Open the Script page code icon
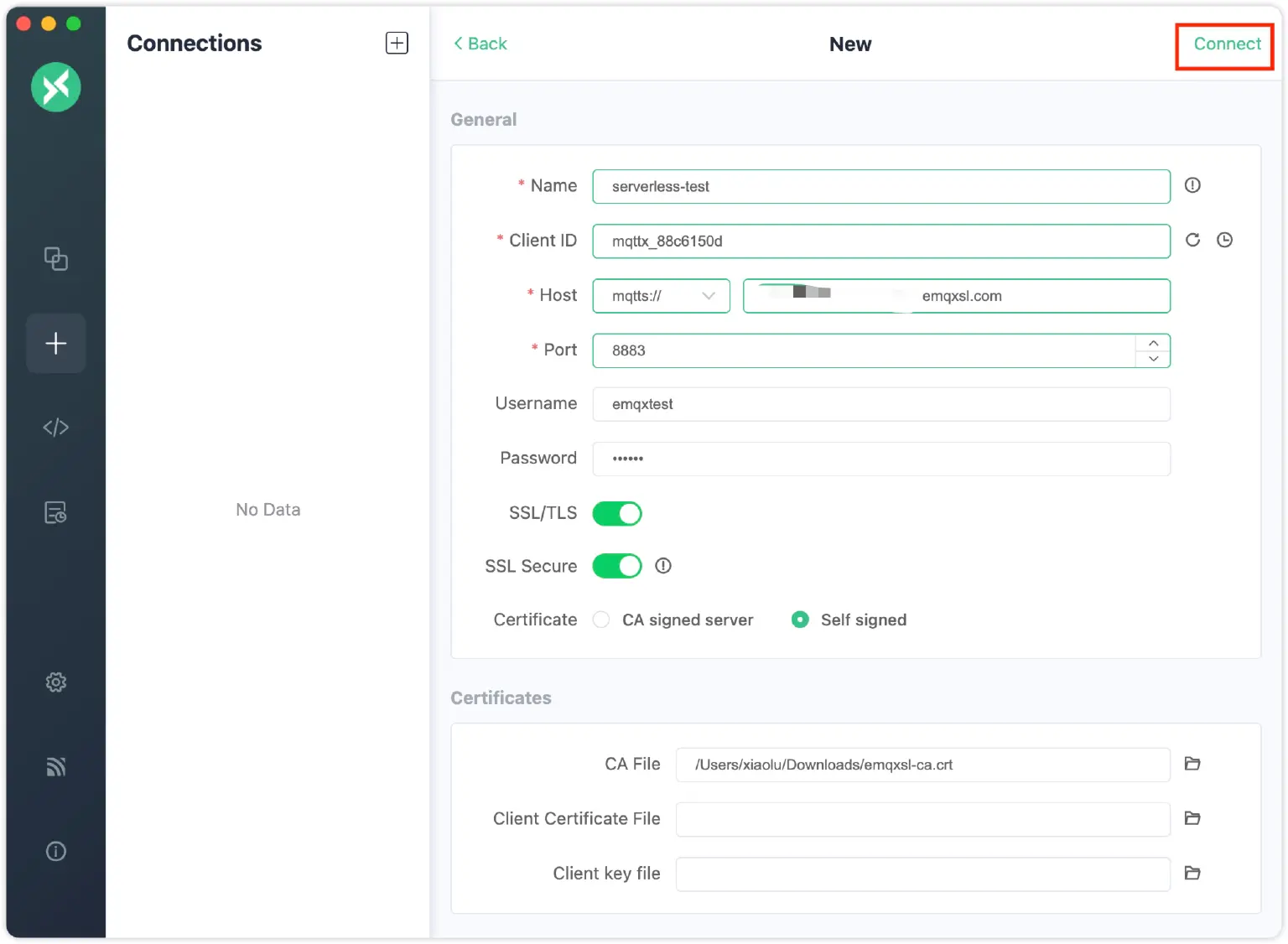 (55, 428)
